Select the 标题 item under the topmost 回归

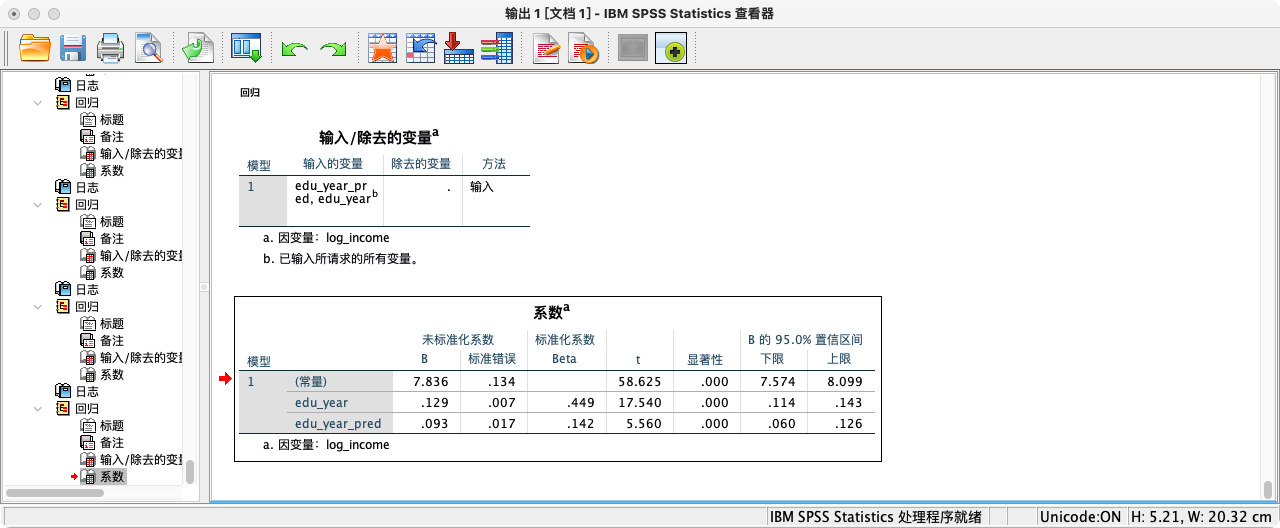pos(112,119)
